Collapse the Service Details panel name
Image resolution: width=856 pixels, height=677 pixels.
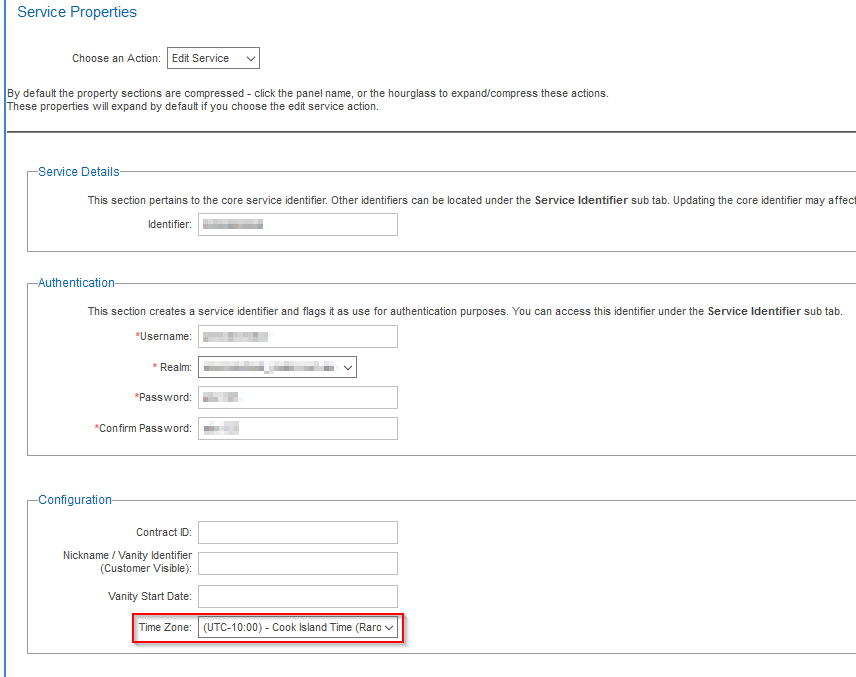pyautogui.click(x=78, y=172)
